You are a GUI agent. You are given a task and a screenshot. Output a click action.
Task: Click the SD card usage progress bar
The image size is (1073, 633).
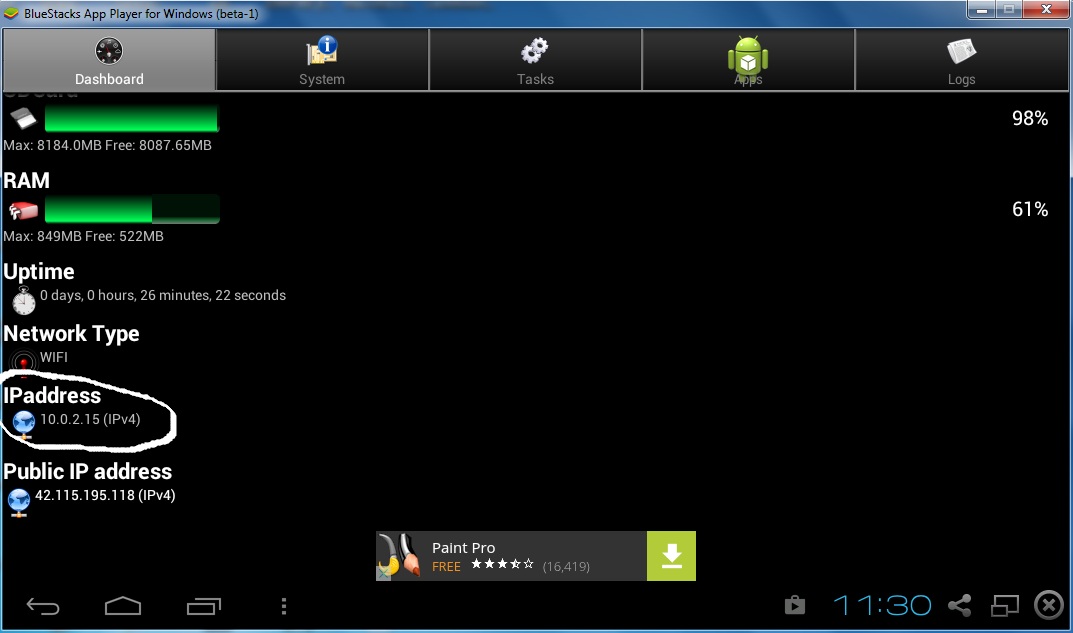click(131, 118)
